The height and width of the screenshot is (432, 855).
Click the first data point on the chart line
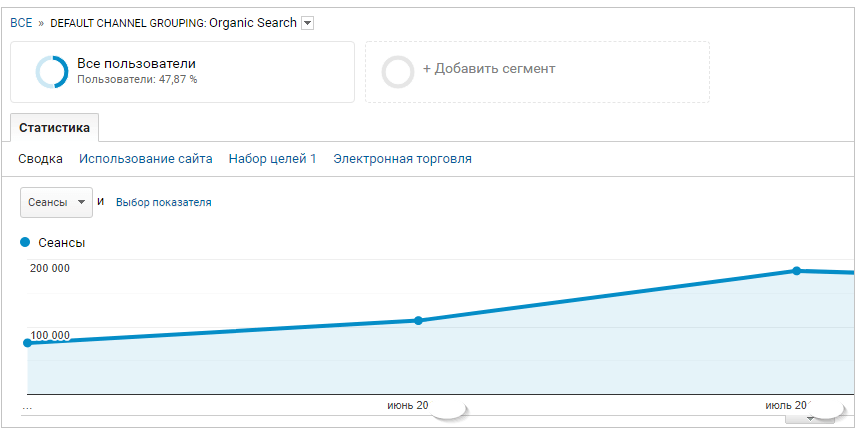point(27,343)
